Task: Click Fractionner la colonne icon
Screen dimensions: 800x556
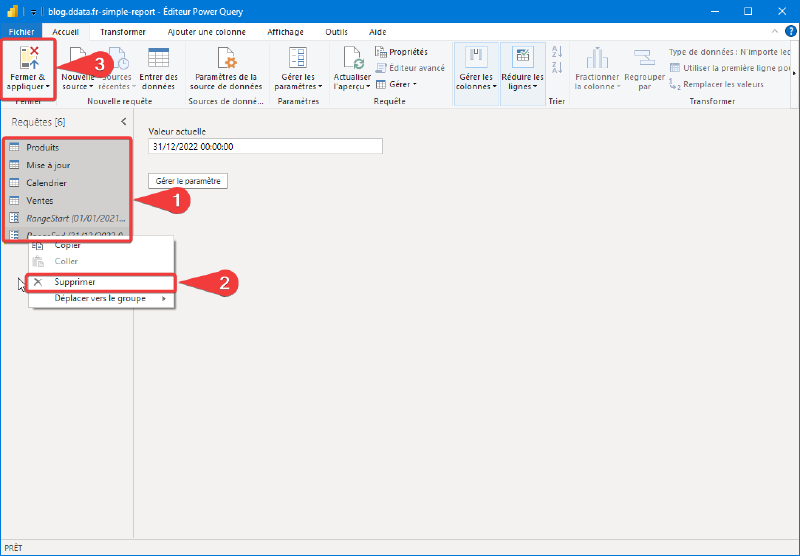Action: [x=597, y=58]
